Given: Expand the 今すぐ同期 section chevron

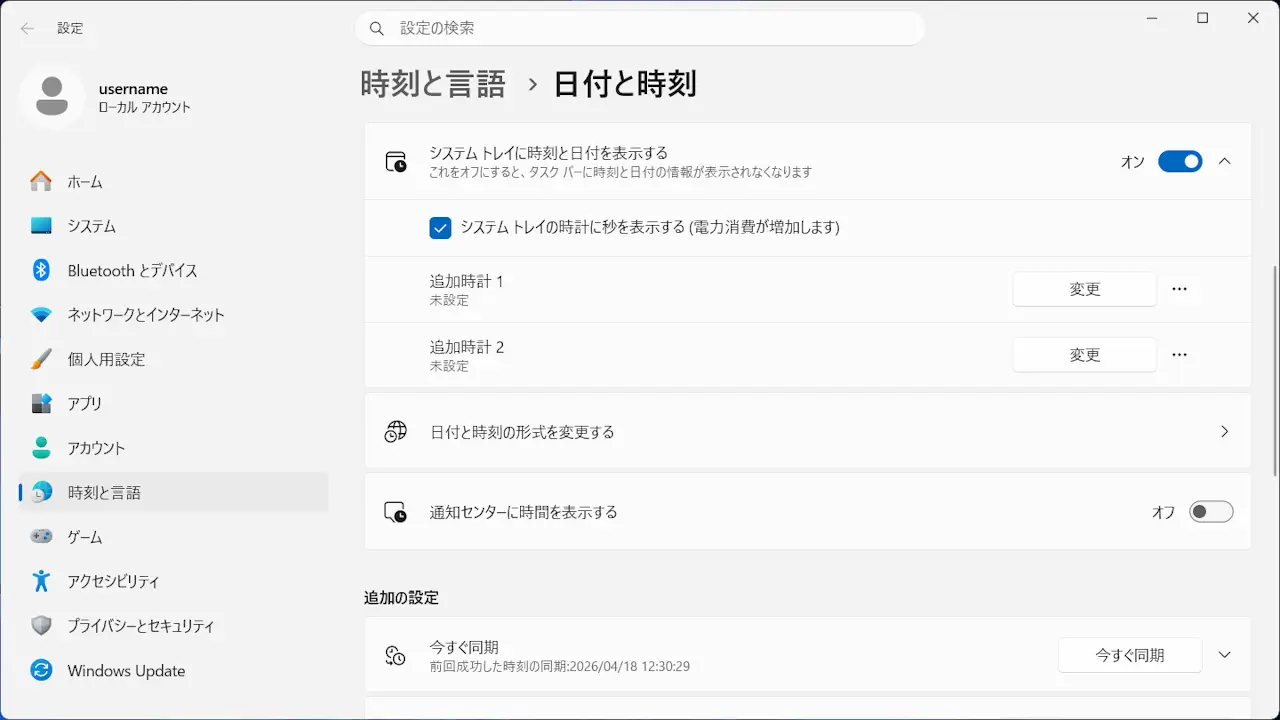Looking at the screenshot, I should pos(1224,655).
